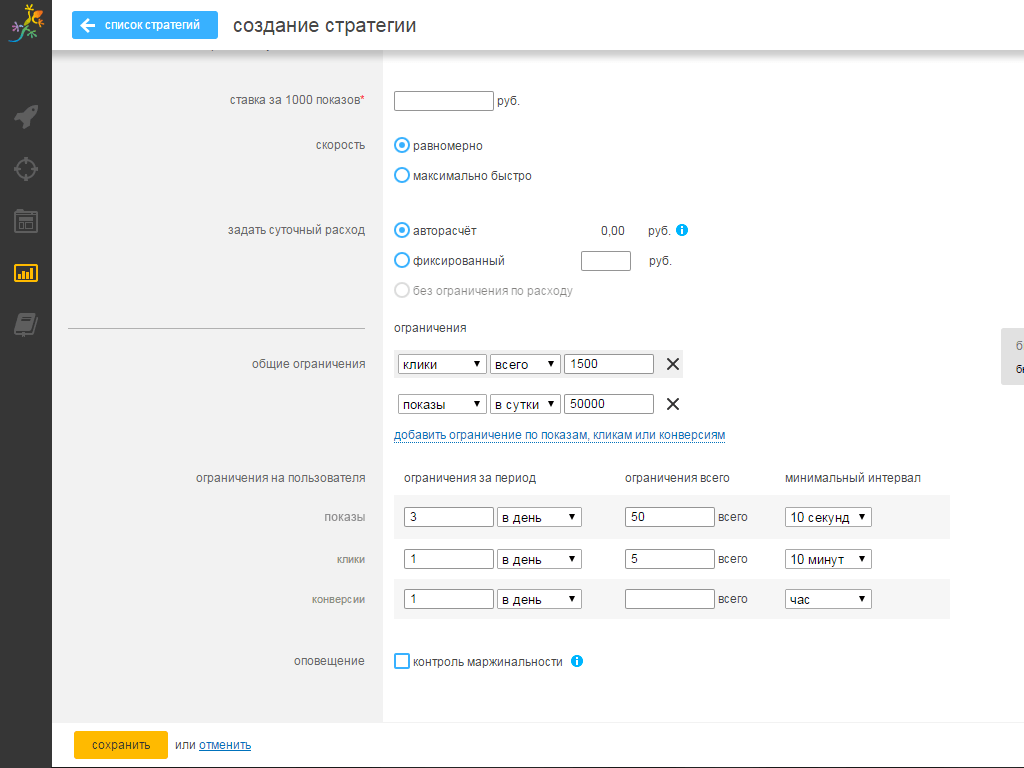This screenshot has height=768, width=1024.
Task: Enable the контроль маржинальности checkbox
Action: [x=402, y=661]
